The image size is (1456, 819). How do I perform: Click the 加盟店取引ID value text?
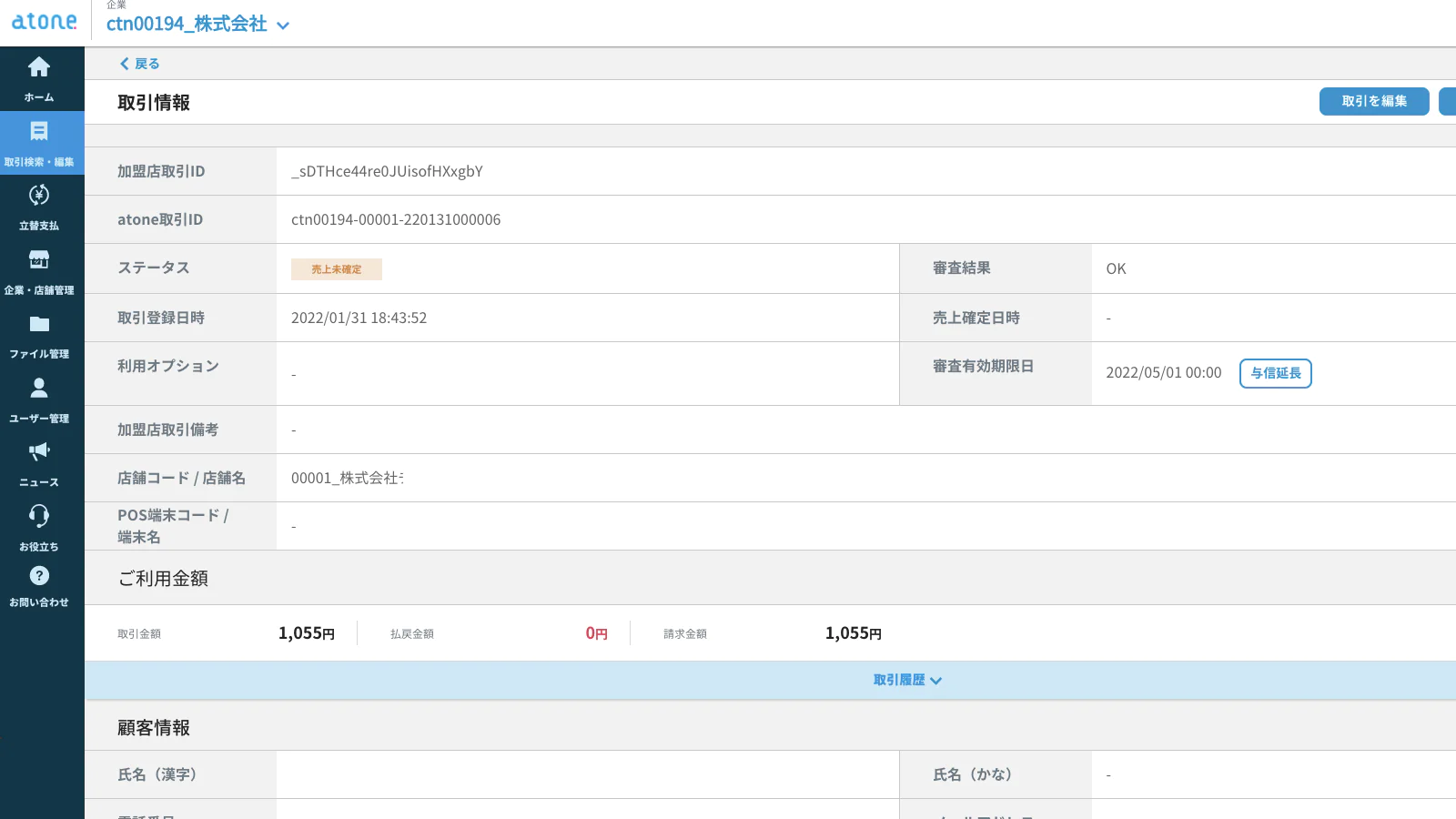coord(387,171)
